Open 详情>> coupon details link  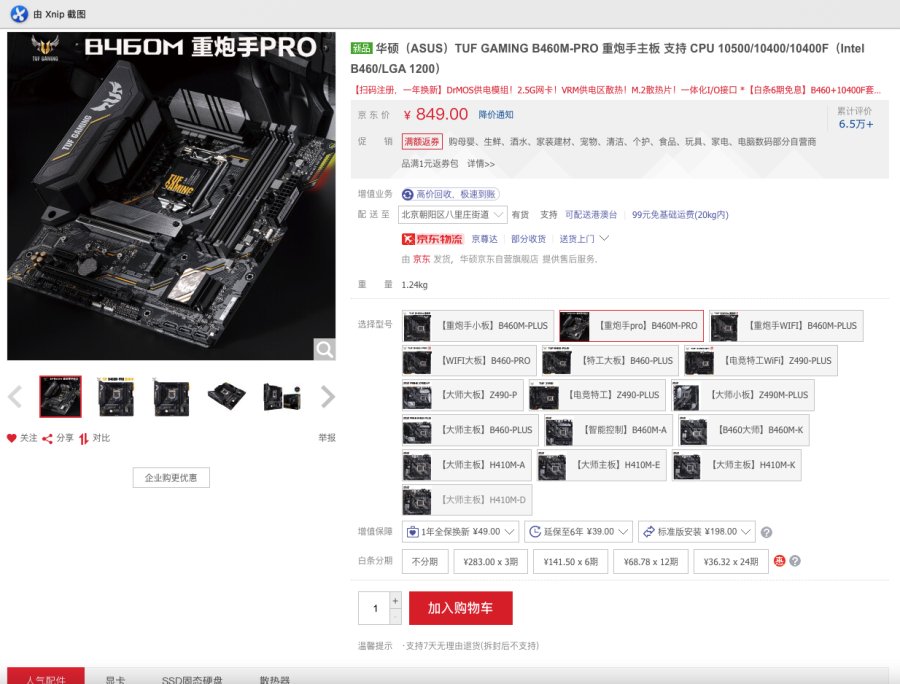pos(480,164)
